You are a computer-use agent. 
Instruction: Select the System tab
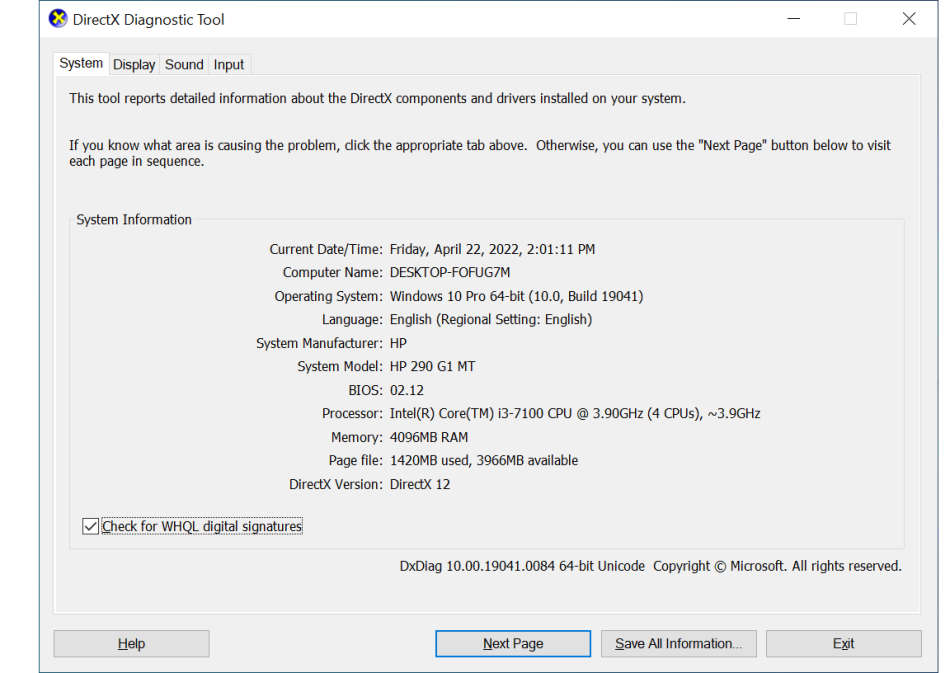coord(81,64)
